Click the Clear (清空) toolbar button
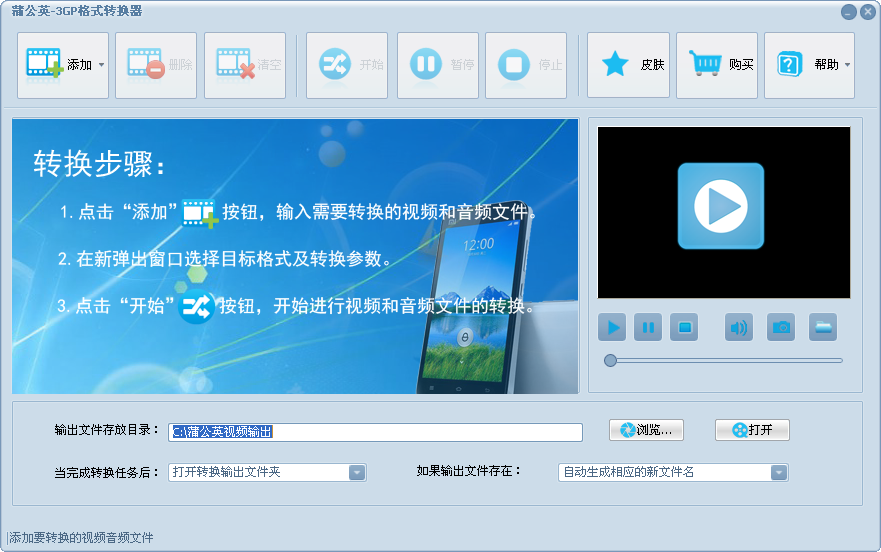Image resolution: width=881 pixels, height=552 pixels. pos(245,65)
